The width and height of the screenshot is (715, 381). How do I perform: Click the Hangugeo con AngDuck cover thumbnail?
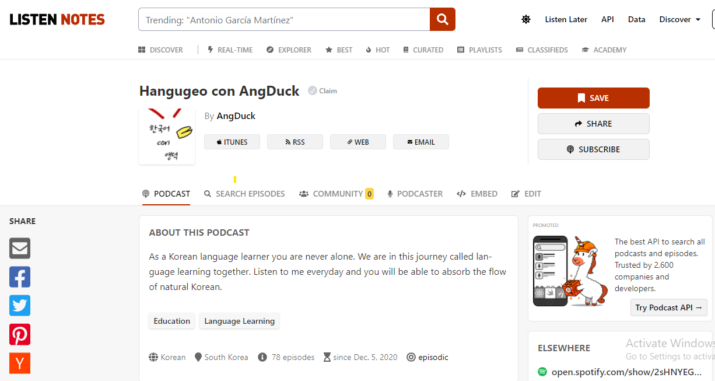(167, 136)
